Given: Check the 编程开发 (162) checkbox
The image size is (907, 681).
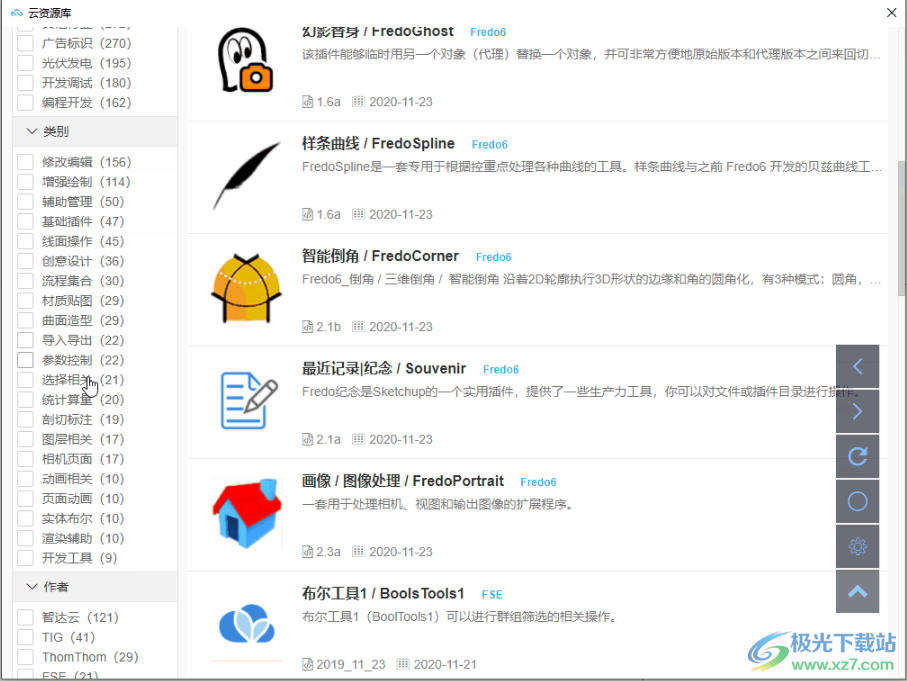Looking at the screenshot, I should (x=25, y=102).
